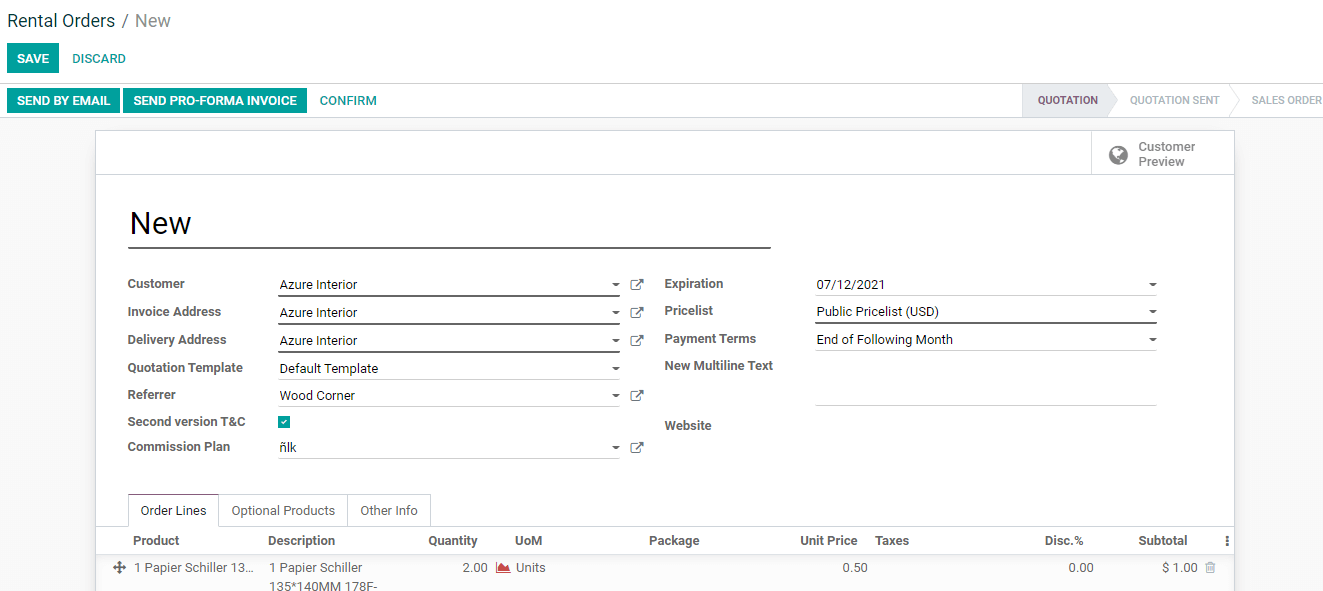Sort by Unit Price column header
Viewport: 1323px width, 591px height.
tap(829, 541)
